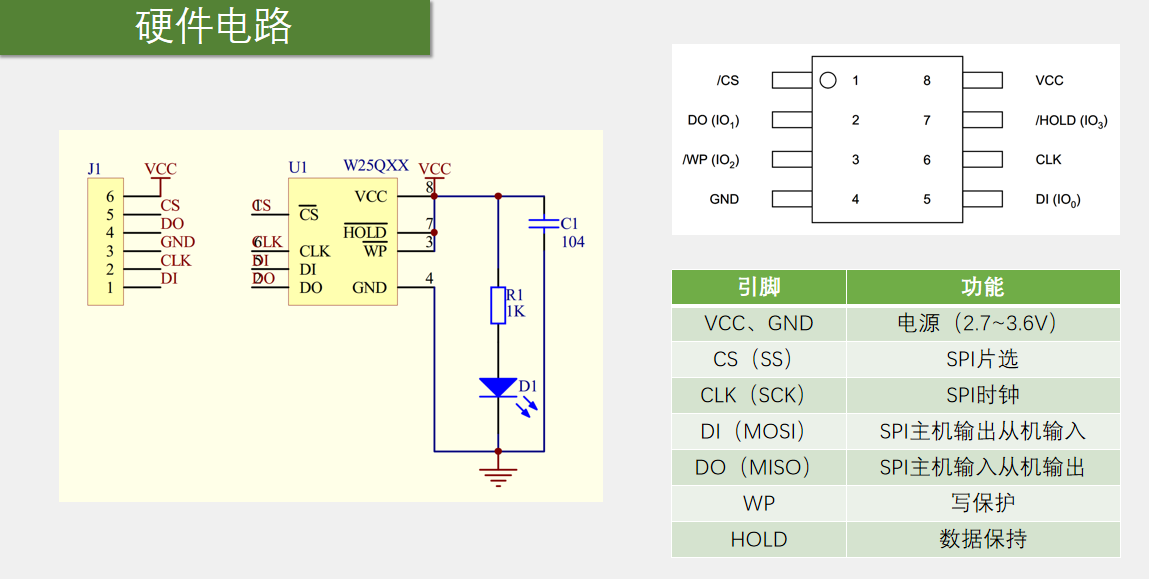Click the 1K resistor value

pos(516,311)
